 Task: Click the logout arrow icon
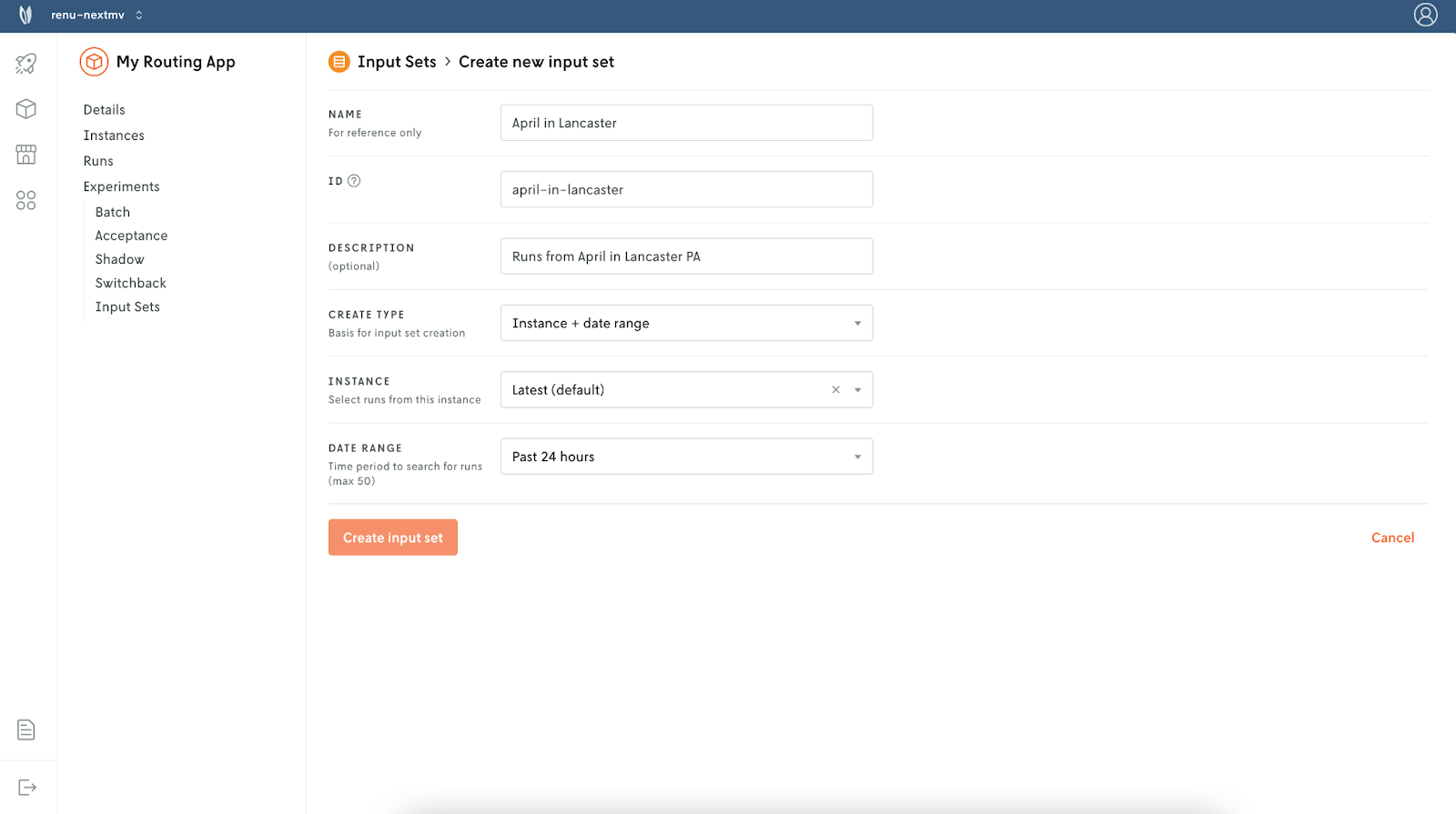coord(27,787)
